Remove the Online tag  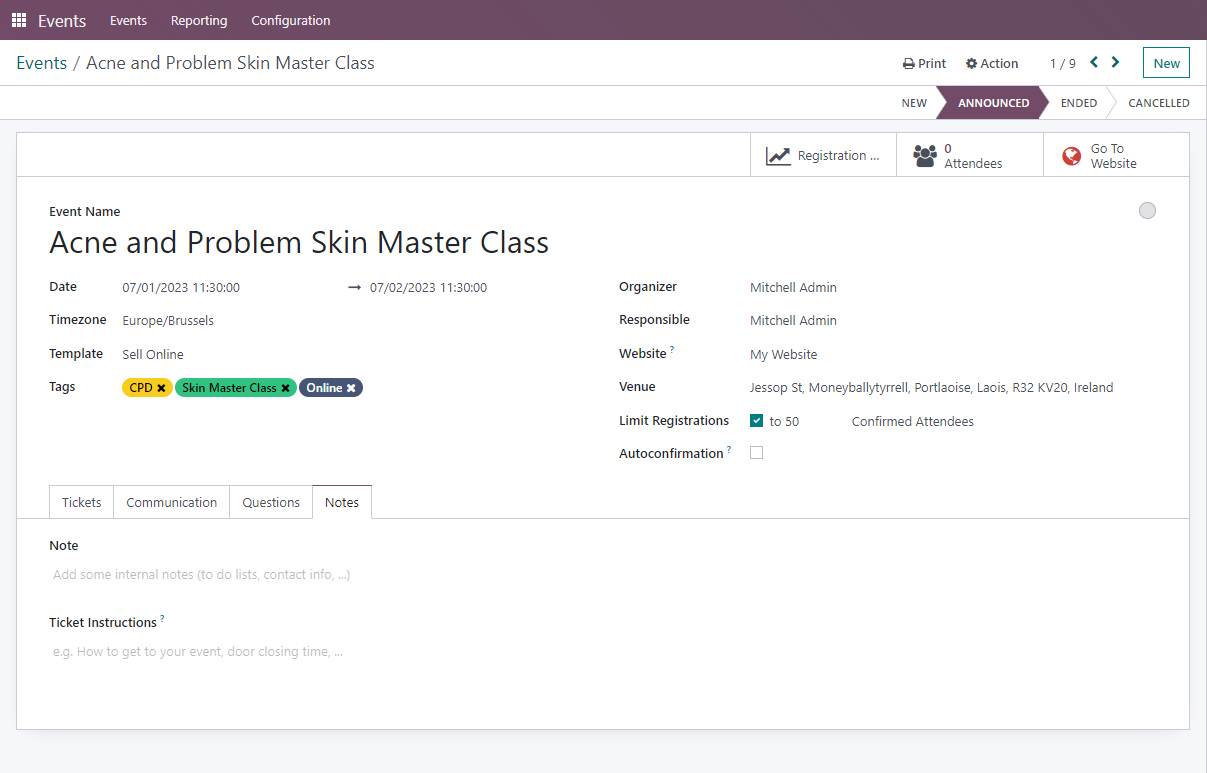tap(351, 388)
